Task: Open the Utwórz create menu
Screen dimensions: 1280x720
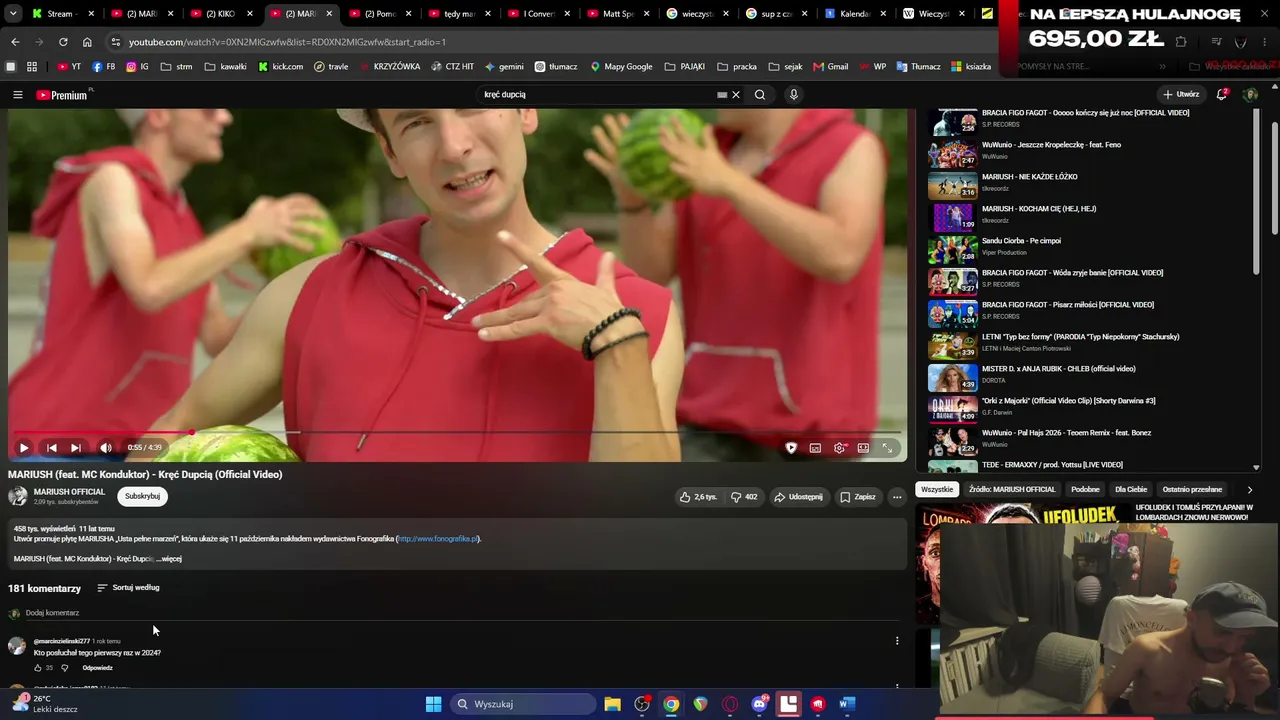Action: 1181,95
